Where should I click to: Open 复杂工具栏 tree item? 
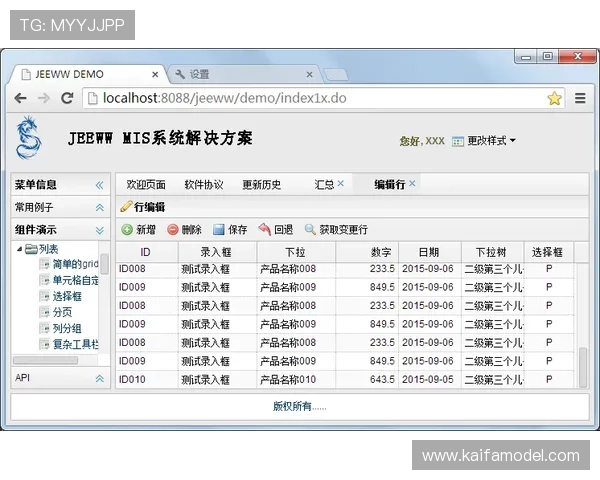pyautogui.click(x=75, y=344)
